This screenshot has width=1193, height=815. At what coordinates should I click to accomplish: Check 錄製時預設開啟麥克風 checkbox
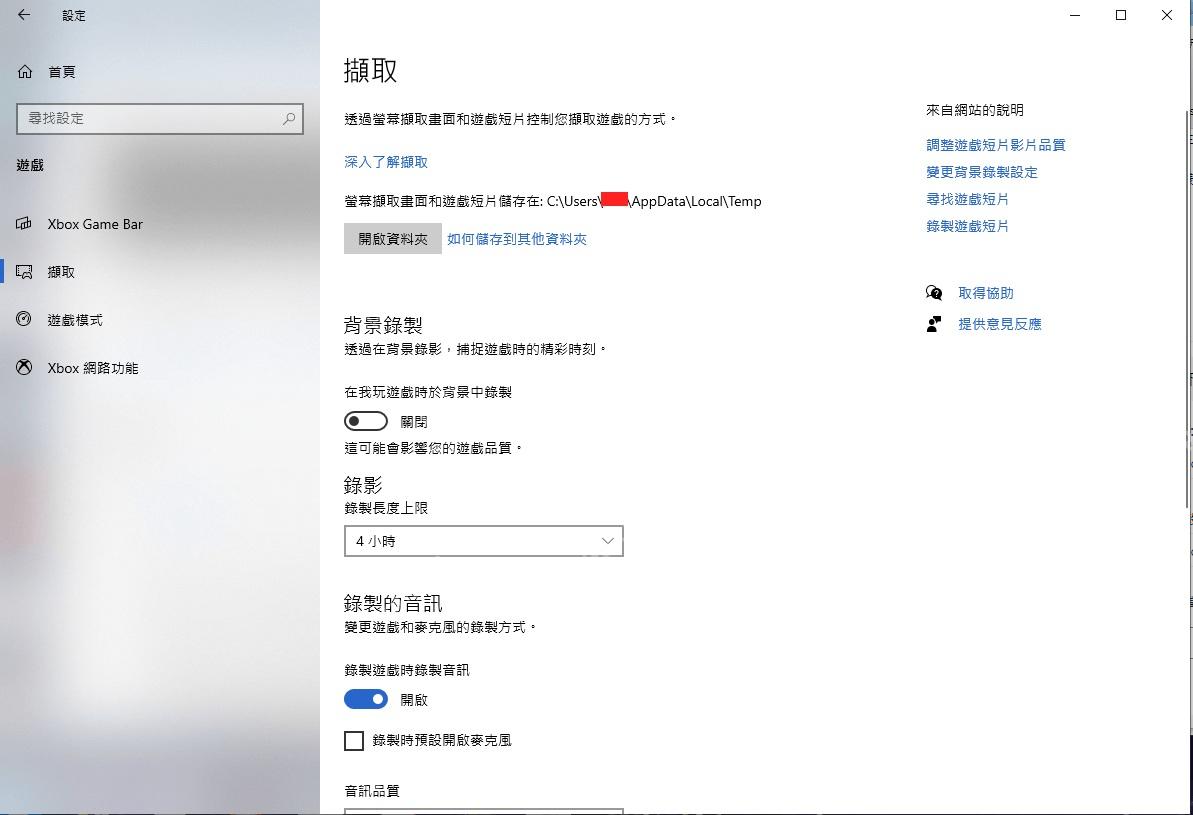point(354,740)
